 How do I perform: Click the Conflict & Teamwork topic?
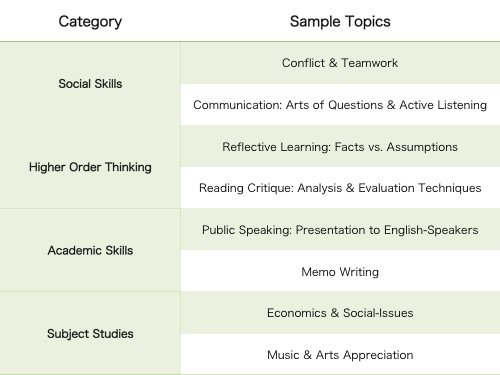pyautogui.click(x=340, y=63)
